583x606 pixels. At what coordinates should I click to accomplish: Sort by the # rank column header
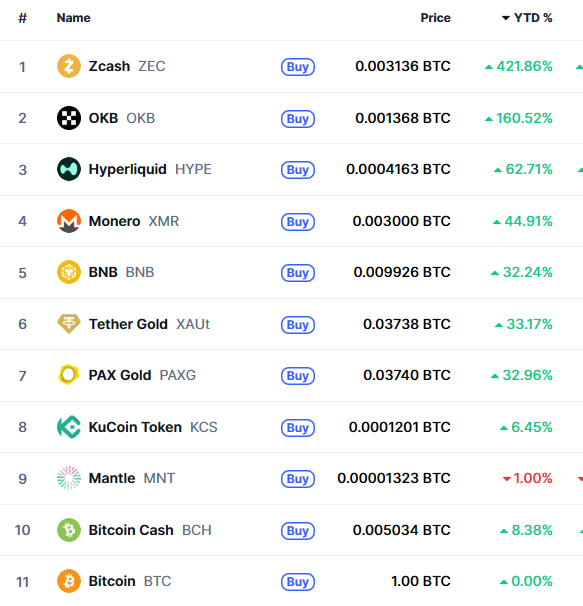[22, 18]
